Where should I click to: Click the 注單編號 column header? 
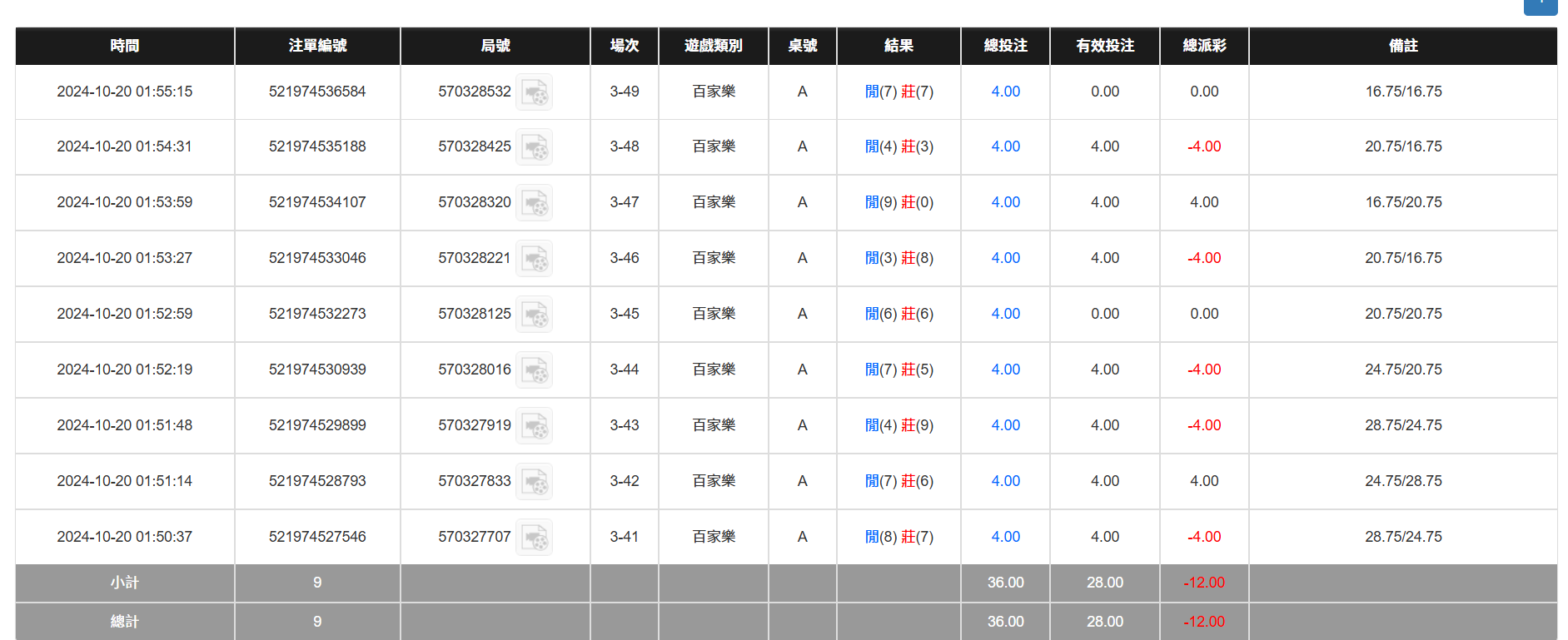pyautogui.click(x=317, y=46)
